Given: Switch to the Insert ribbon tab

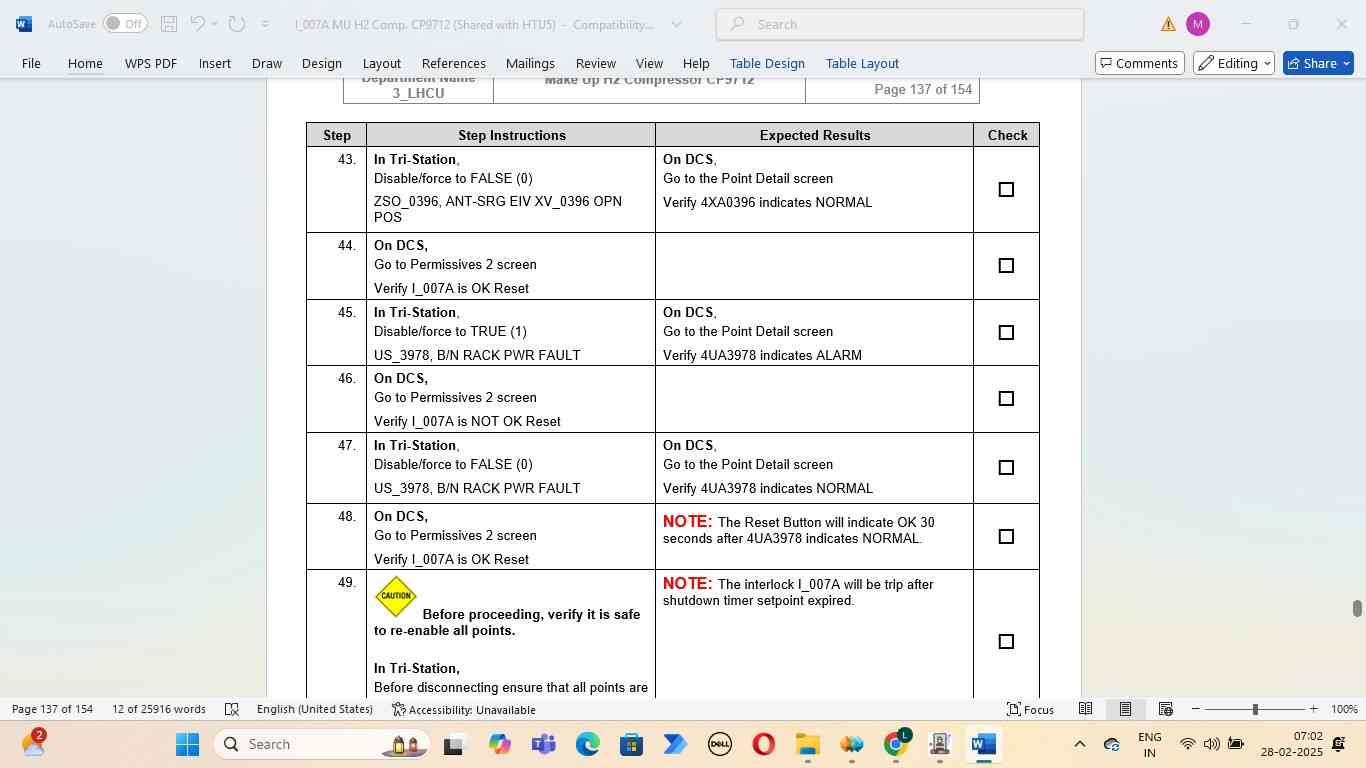Looking at the screenshot, I should coord(214,63).
